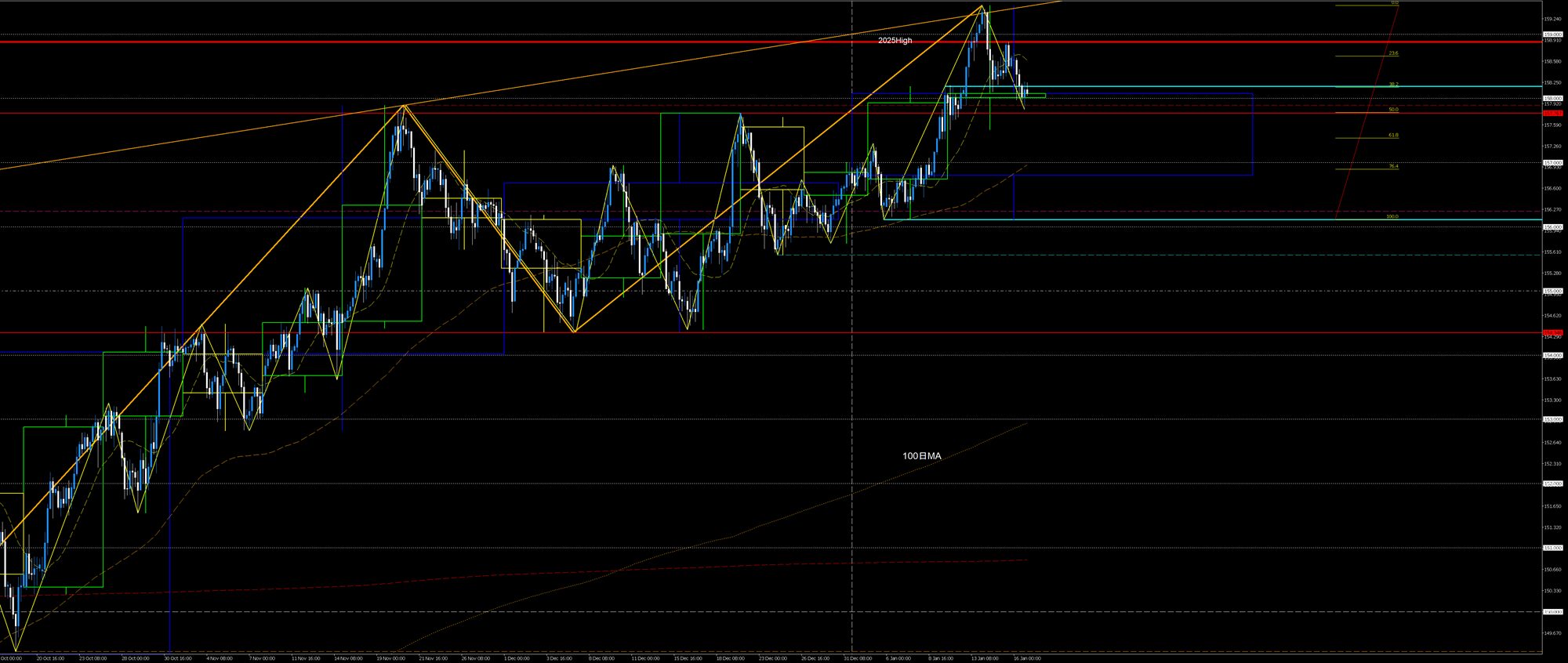Select the Fibonacci 100.0 level label

(1392, 216)
